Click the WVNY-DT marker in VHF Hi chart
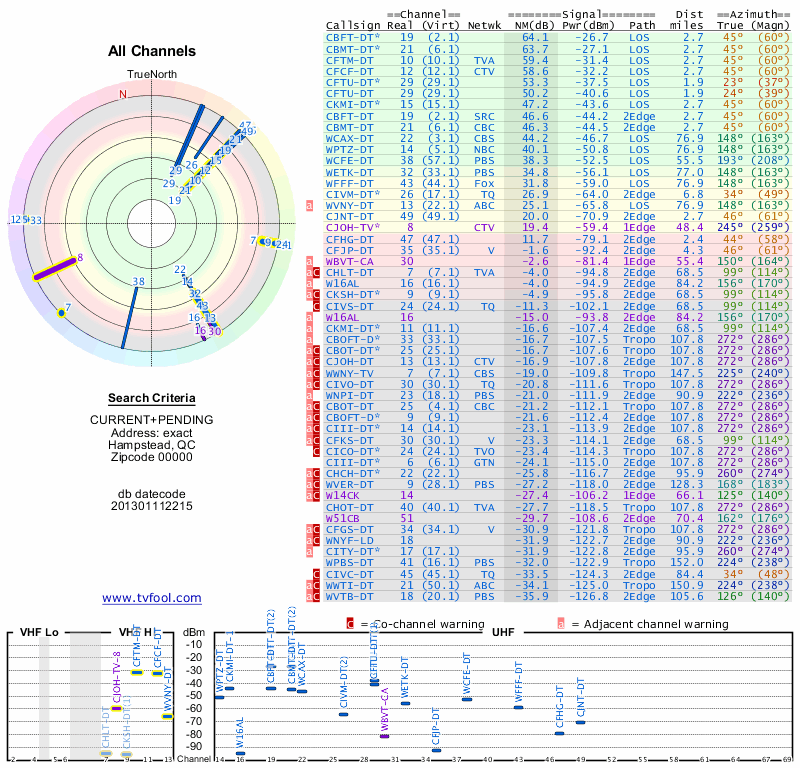800x768 pixels. coord(168,716)
